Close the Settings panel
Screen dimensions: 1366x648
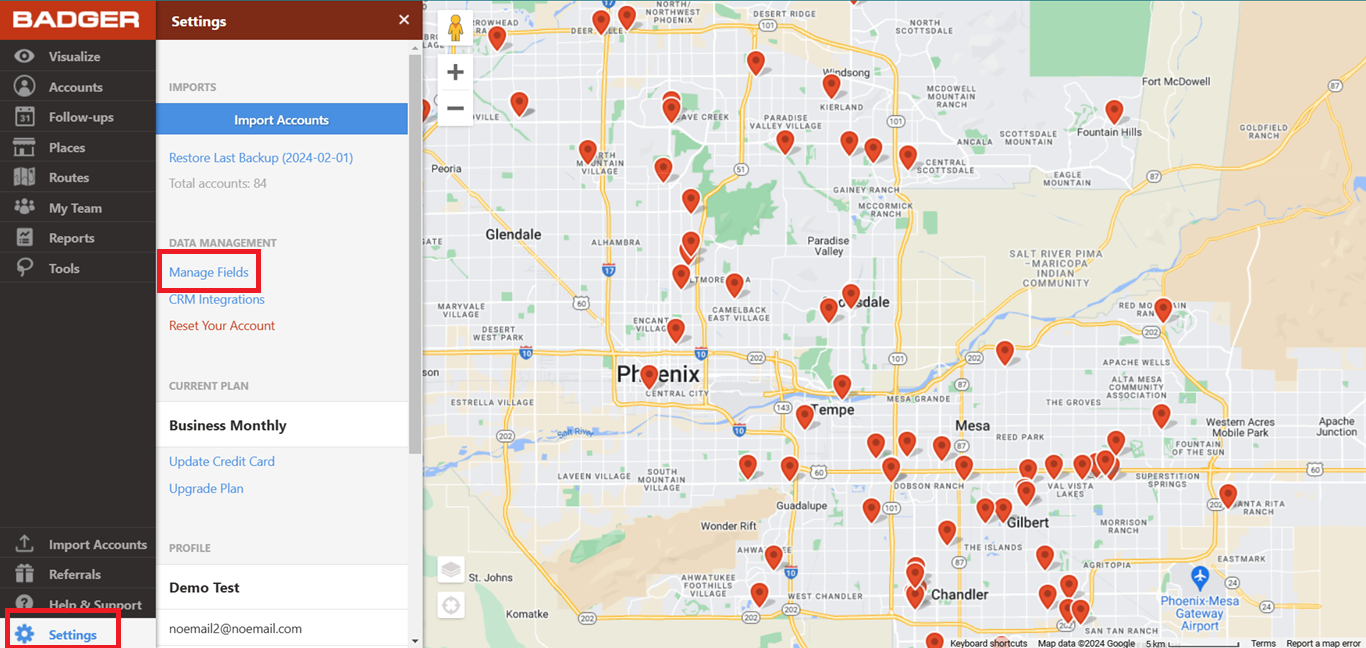tap(403, 20)
